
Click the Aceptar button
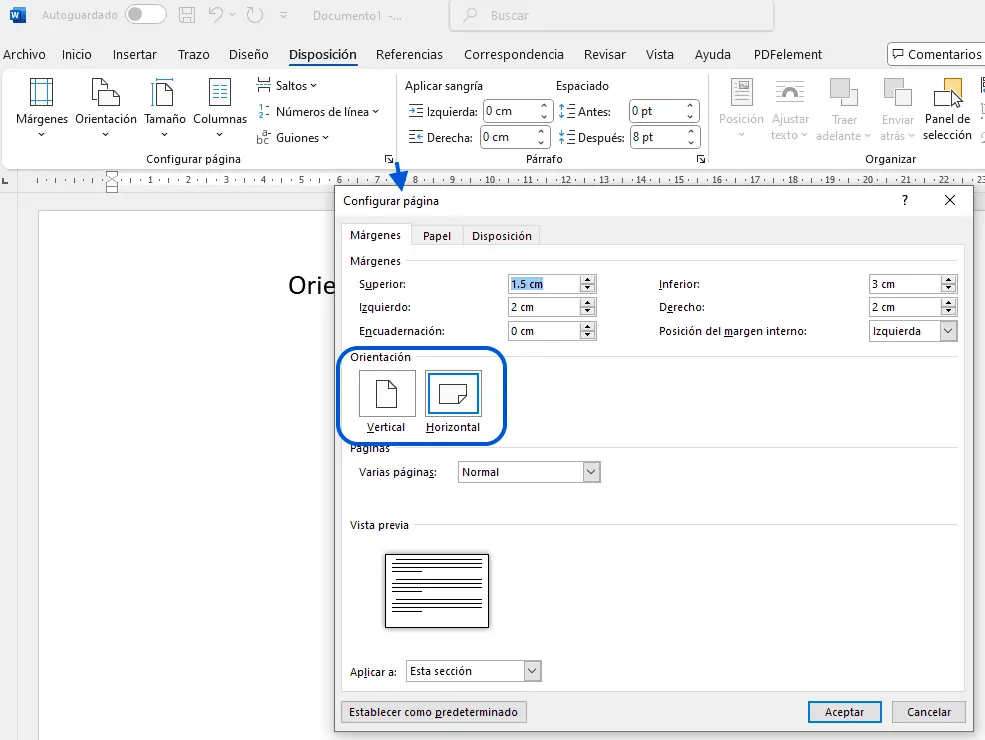click(x=844, y=712)
